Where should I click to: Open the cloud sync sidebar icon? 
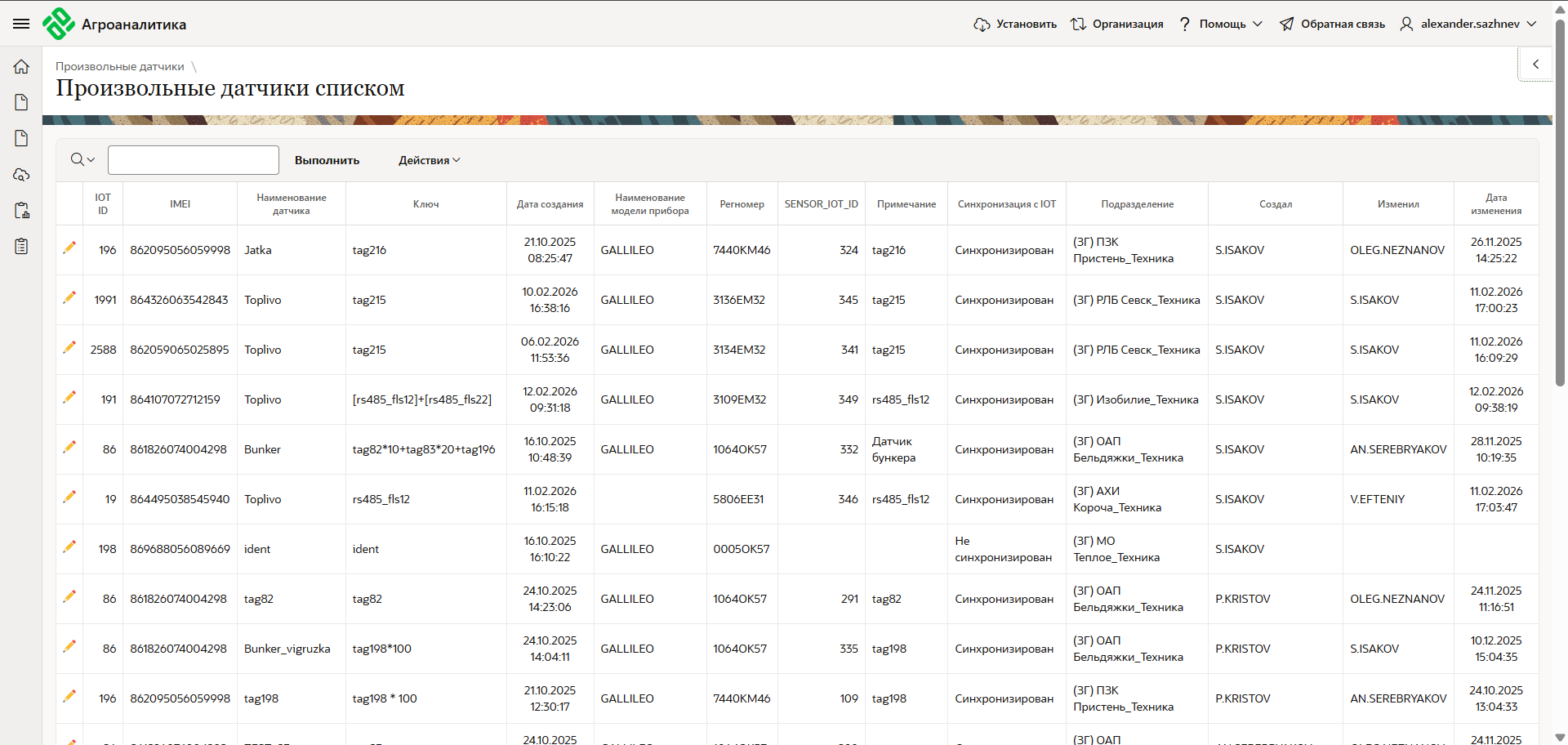point(21,175)
